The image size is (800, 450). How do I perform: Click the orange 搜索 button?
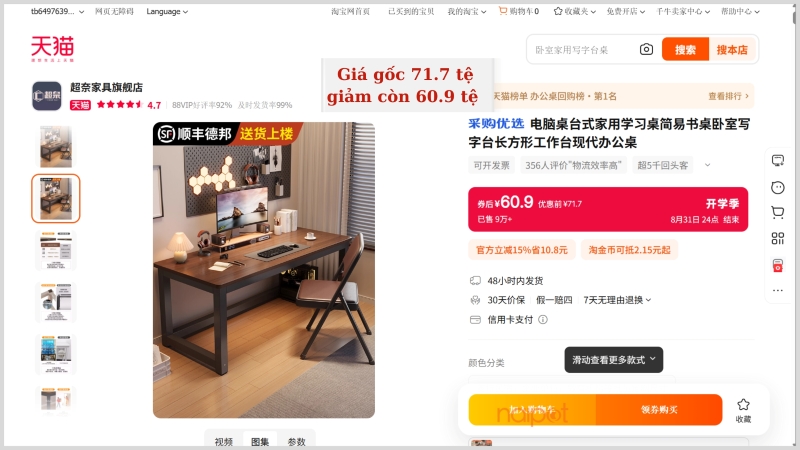pyautogui.click(x=685, y=49)
